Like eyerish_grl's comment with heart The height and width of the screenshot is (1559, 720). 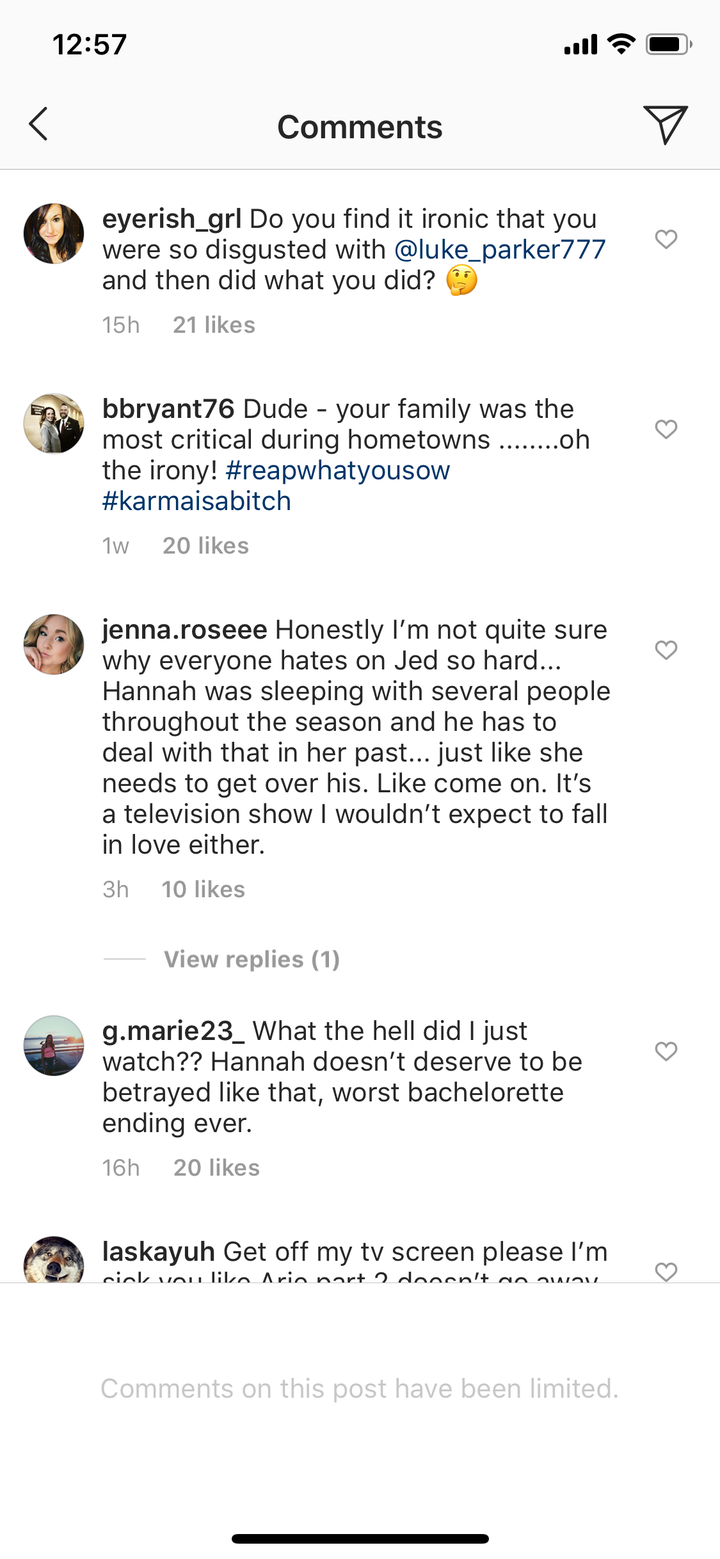tap(666, 239)
